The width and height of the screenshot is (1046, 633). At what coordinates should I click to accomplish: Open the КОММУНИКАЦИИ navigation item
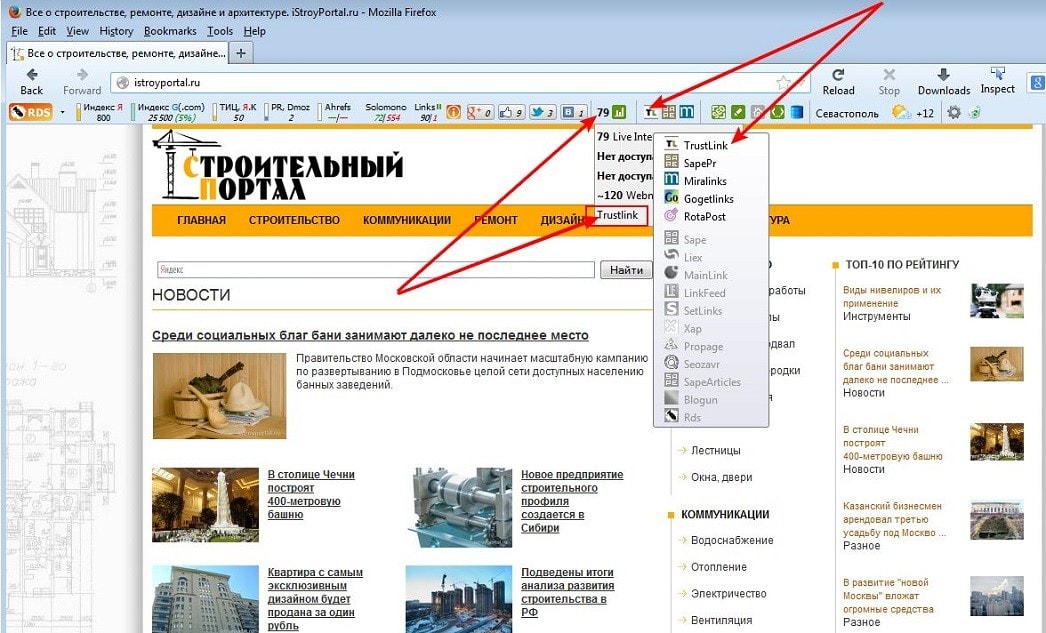click(x=407, y=220)
